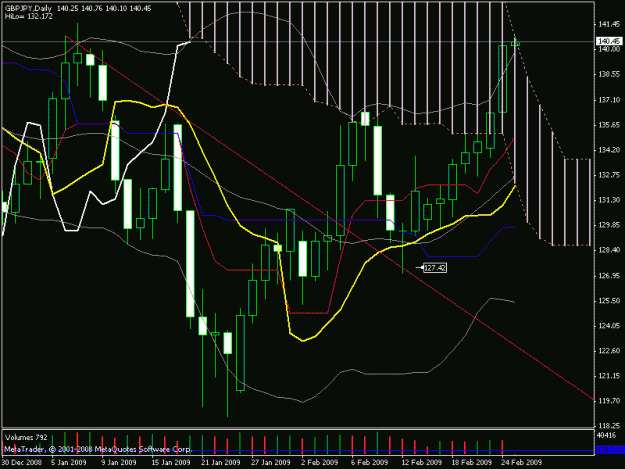Click the 2 Feb 2009 date label
The width and height of the screenshot is (625, 469).
click(x=319, y=462)
